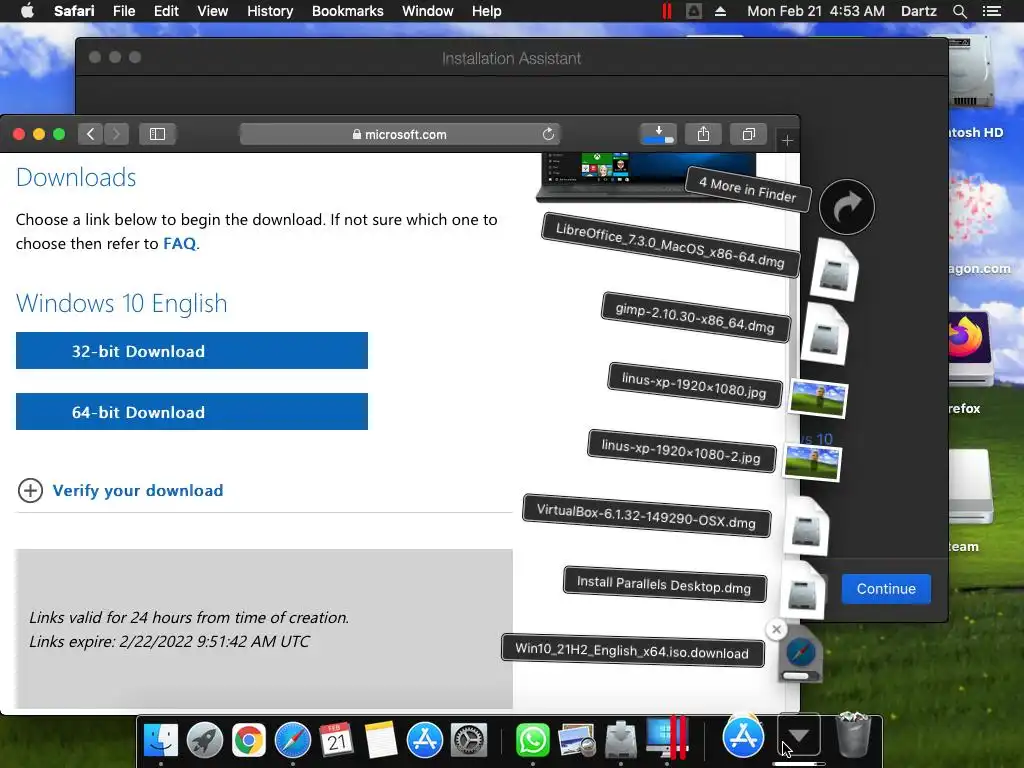Viewport: 1024px width, 768px height.
Task: Show Safari tab overview
Action: [x=748, y=134]
